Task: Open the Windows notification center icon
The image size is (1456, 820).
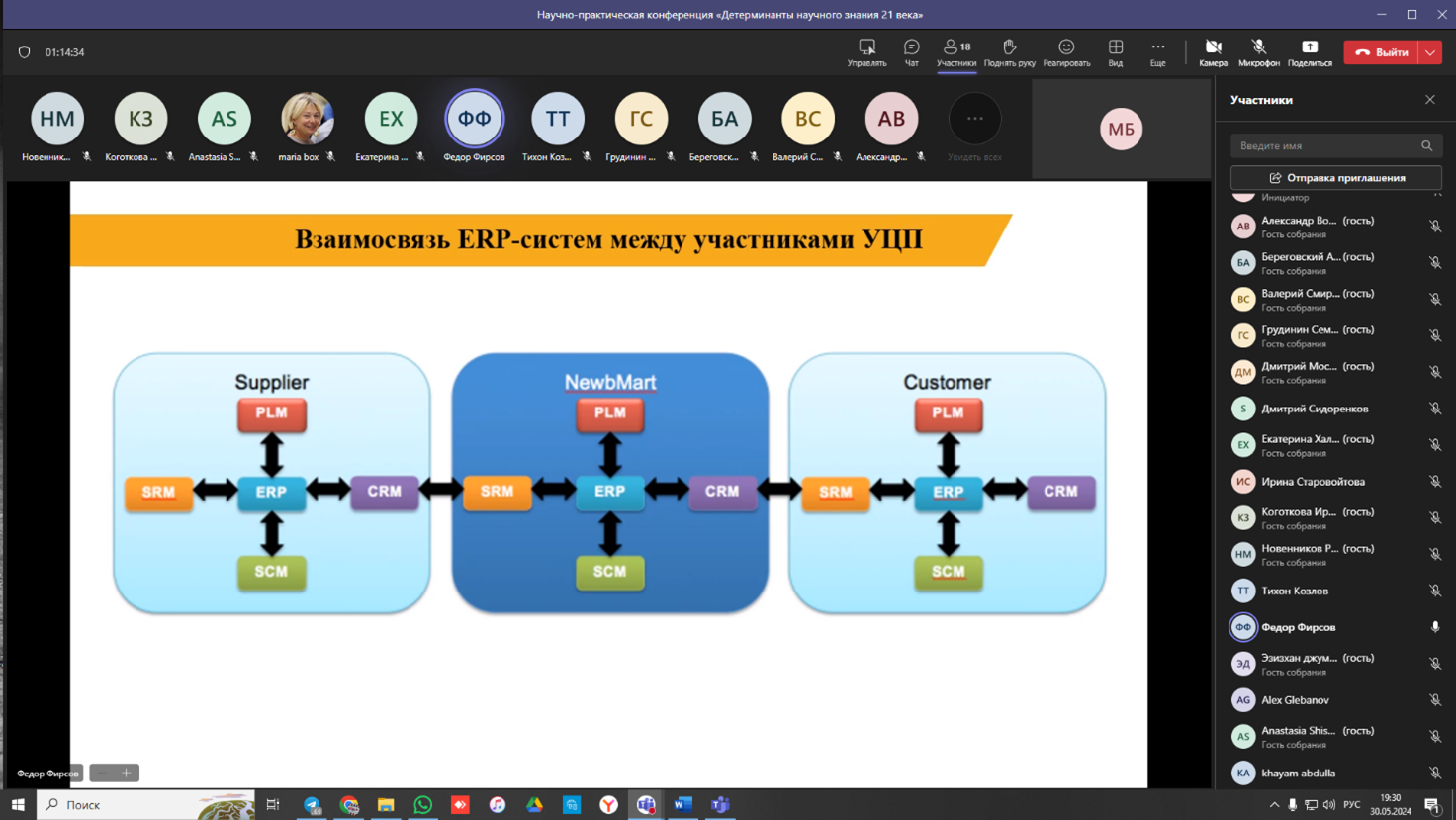Action: [1432, 805]
